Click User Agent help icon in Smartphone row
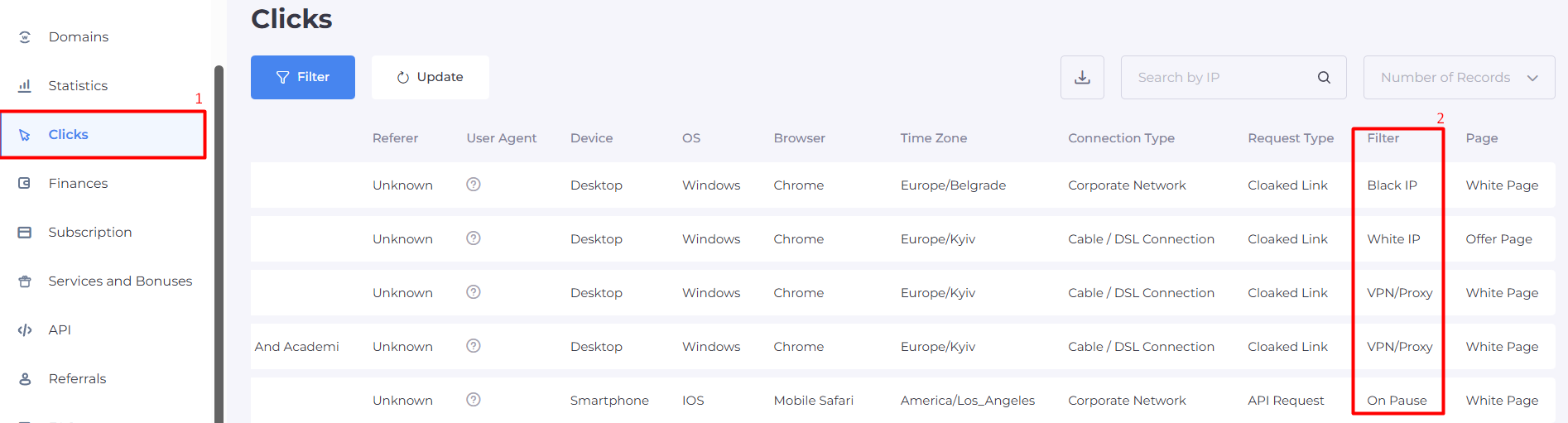Viewport: 1568px width, 423px height. click(474, 400)
